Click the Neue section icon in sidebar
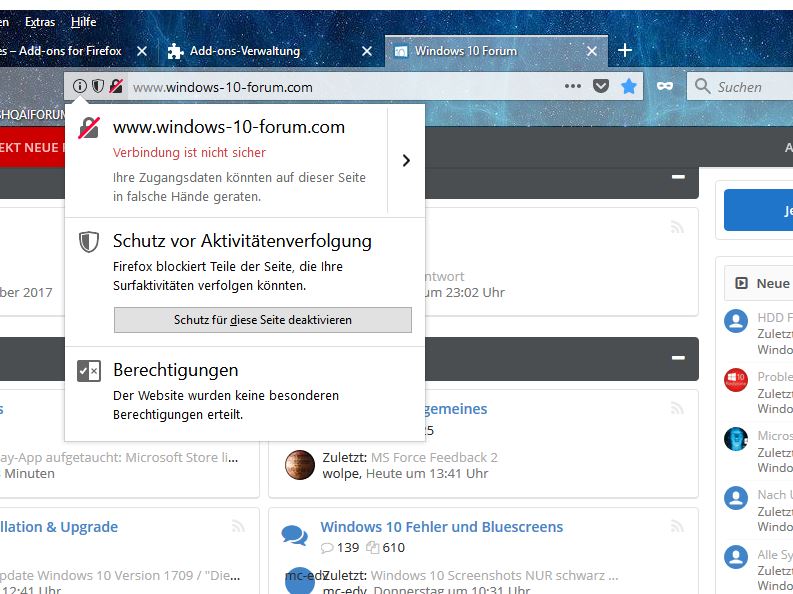Image resolution: width=793 pixels, height=594 pixels. pyautogui.click(x=741, y=283)
